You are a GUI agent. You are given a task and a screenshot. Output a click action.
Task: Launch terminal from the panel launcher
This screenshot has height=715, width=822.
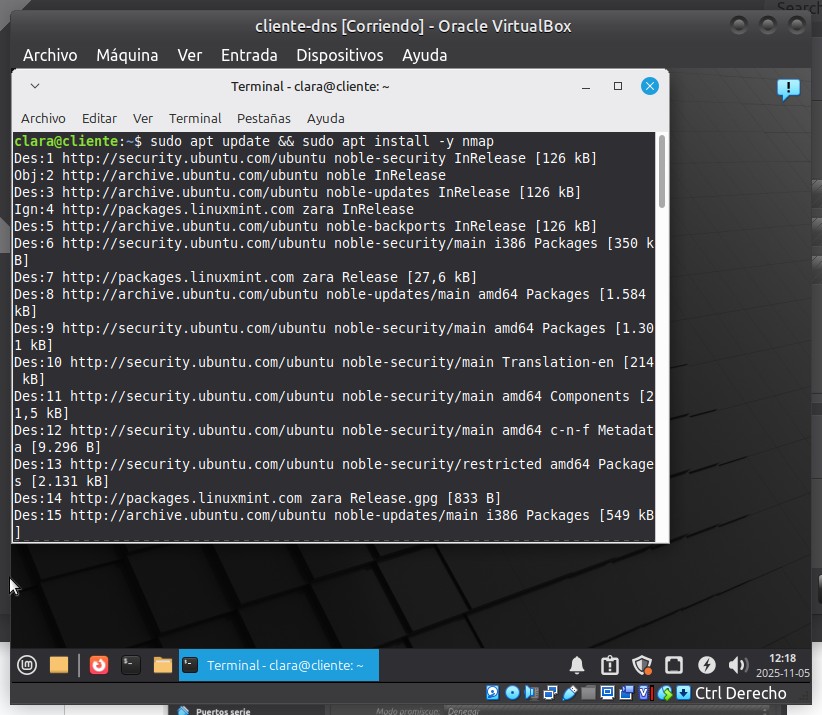(129, 664)
